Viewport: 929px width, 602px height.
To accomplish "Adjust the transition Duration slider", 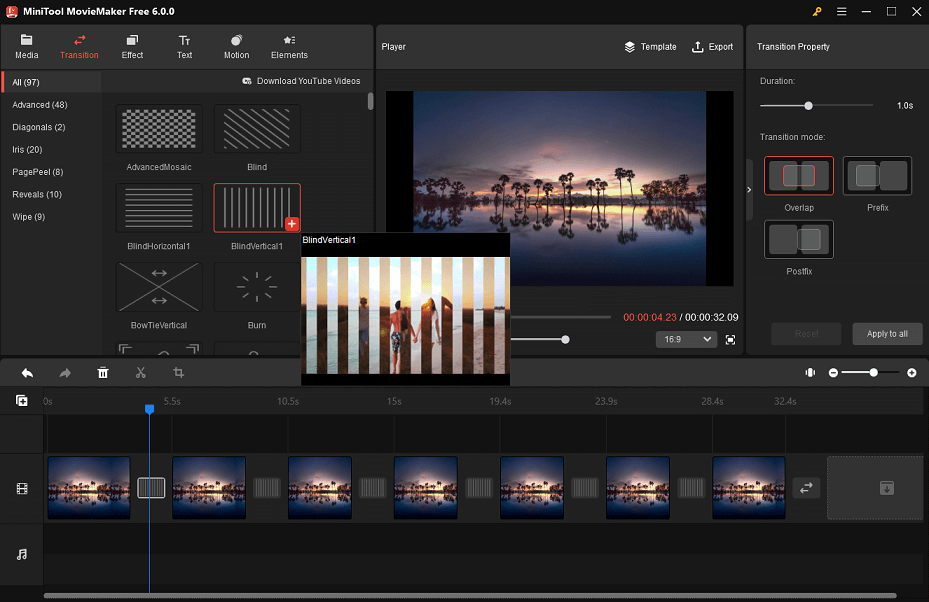I will click(x=810, y=104).
